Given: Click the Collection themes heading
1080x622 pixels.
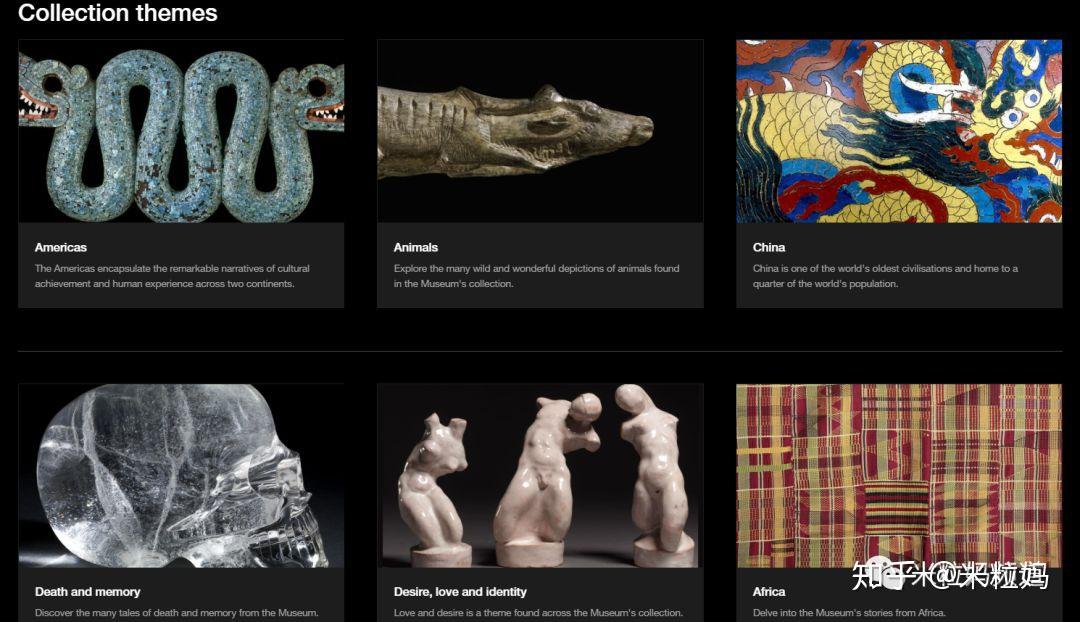Looking at the screenshot, I should coord(118,13).
